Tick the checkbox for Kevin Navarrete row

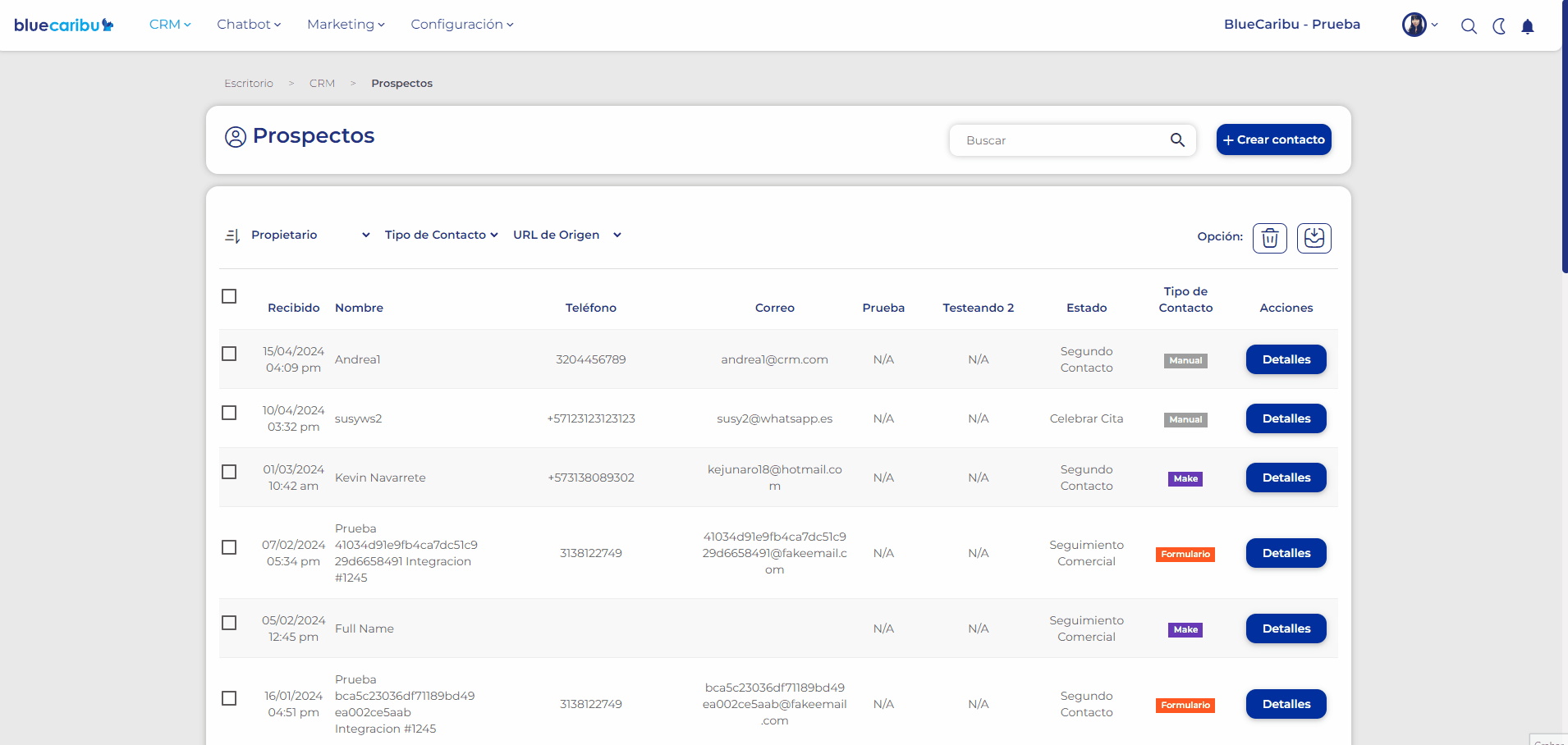tap(229, 472)
